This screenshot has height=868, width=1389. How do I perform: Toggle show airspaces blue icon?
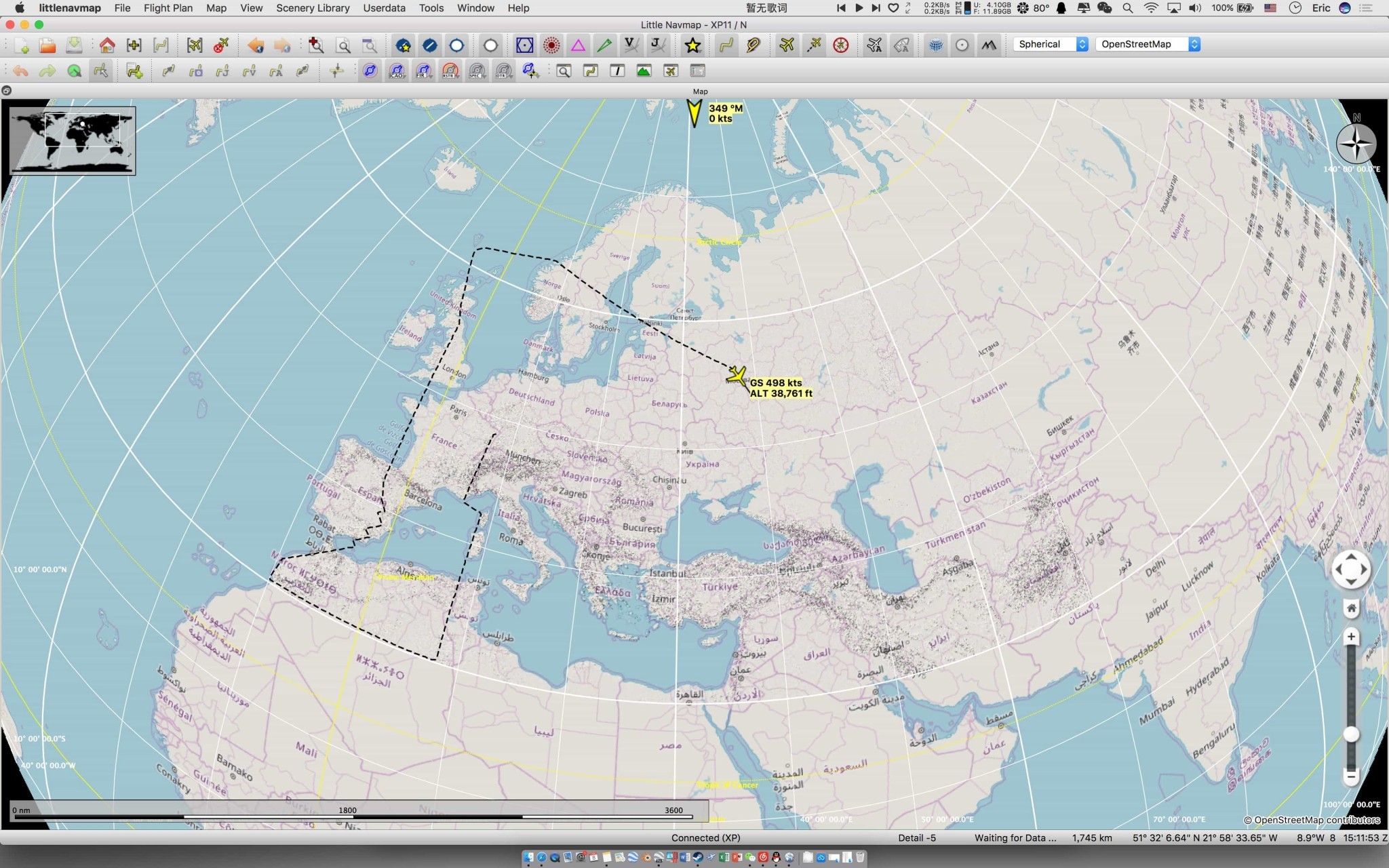click(370, 71)
